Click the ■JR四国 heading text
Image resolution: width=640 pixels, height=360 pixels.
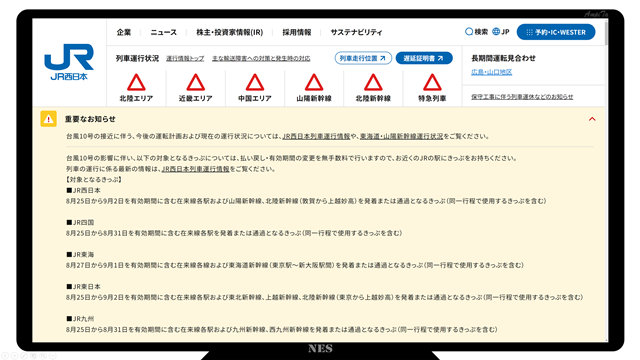(x=80, y=222)
